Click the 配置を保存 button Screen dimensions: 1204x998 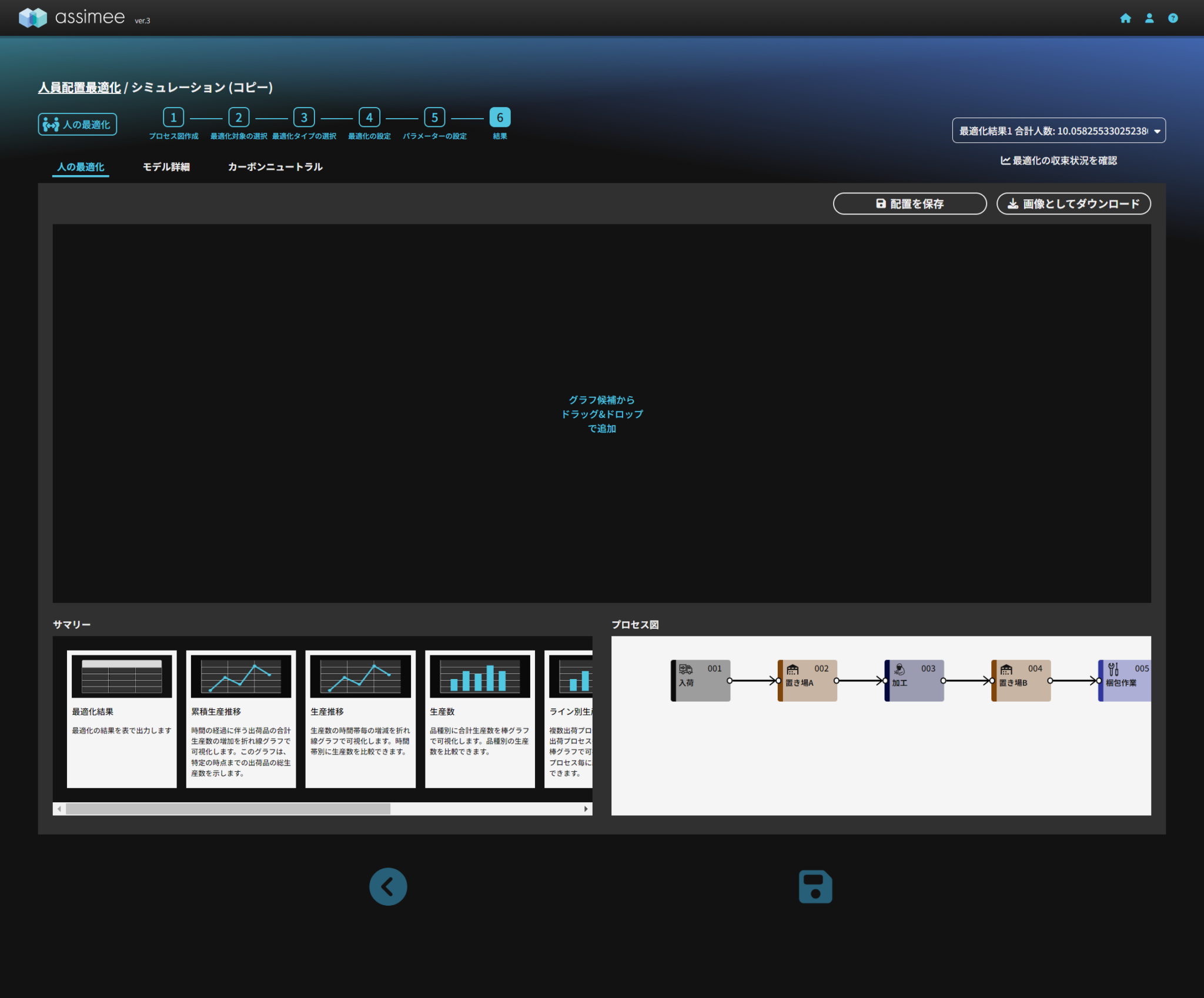tap(909, 203)
